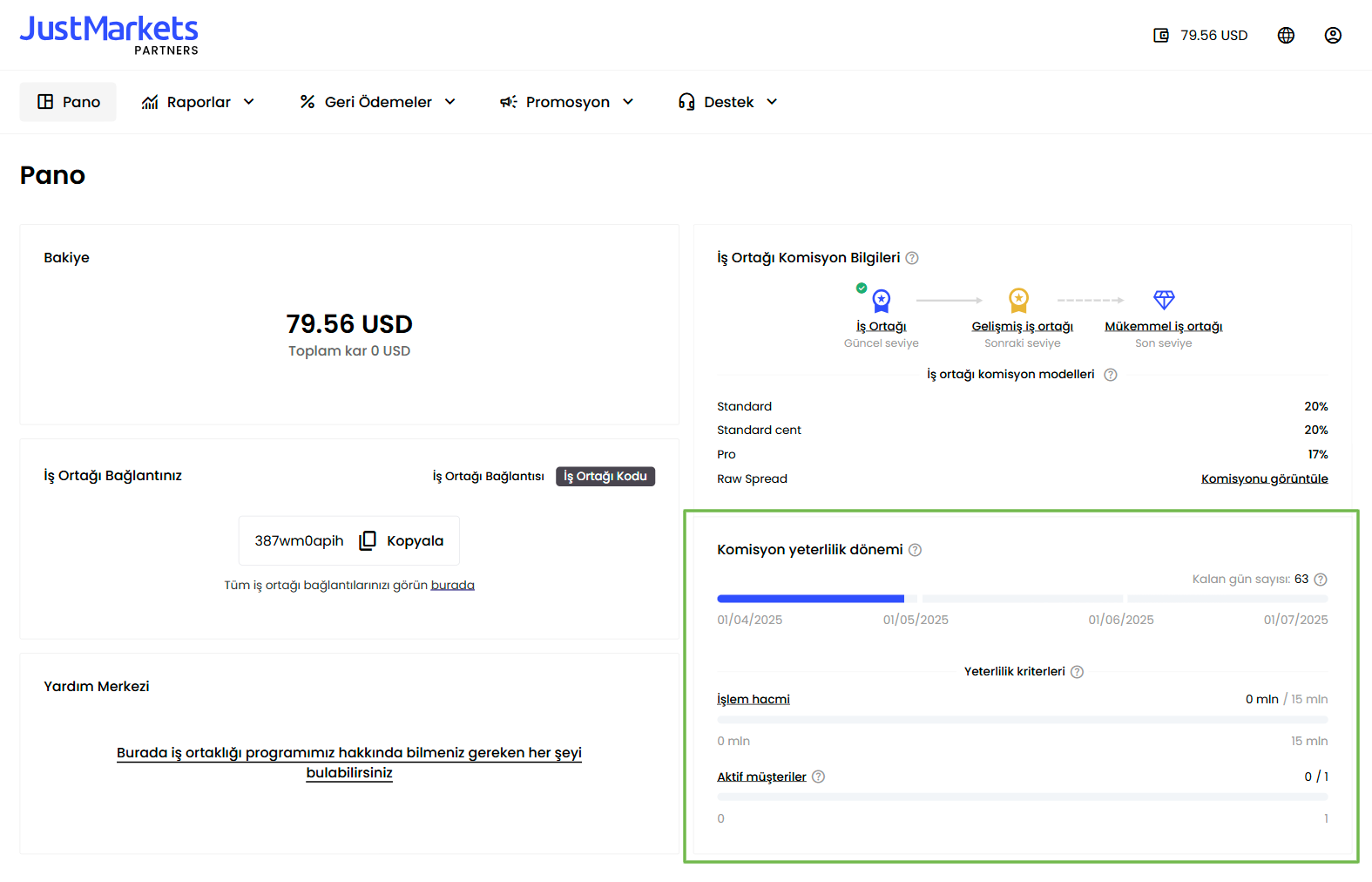
Task: Open the Raporlar menu
Action: 199,102
